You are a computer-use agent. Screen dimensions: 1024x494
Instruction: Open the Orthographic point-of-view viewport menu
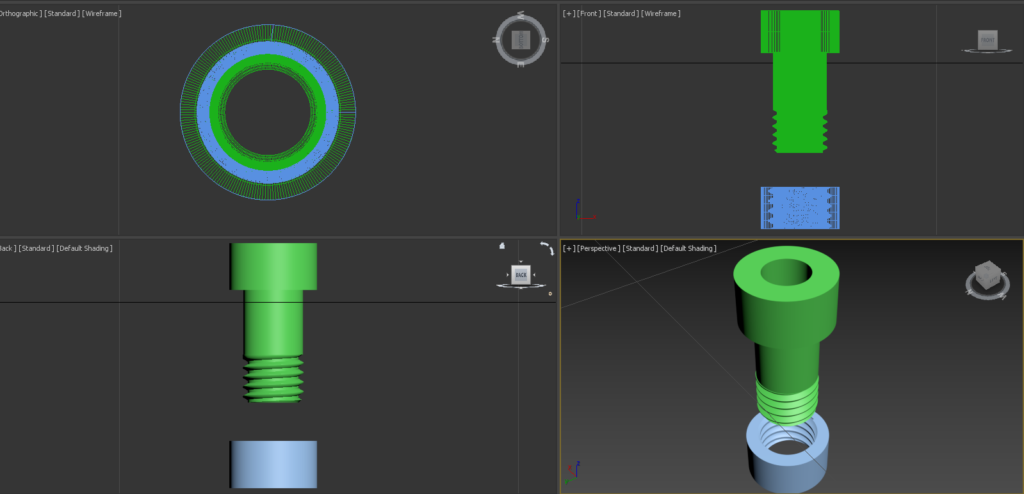coord(20,13)
